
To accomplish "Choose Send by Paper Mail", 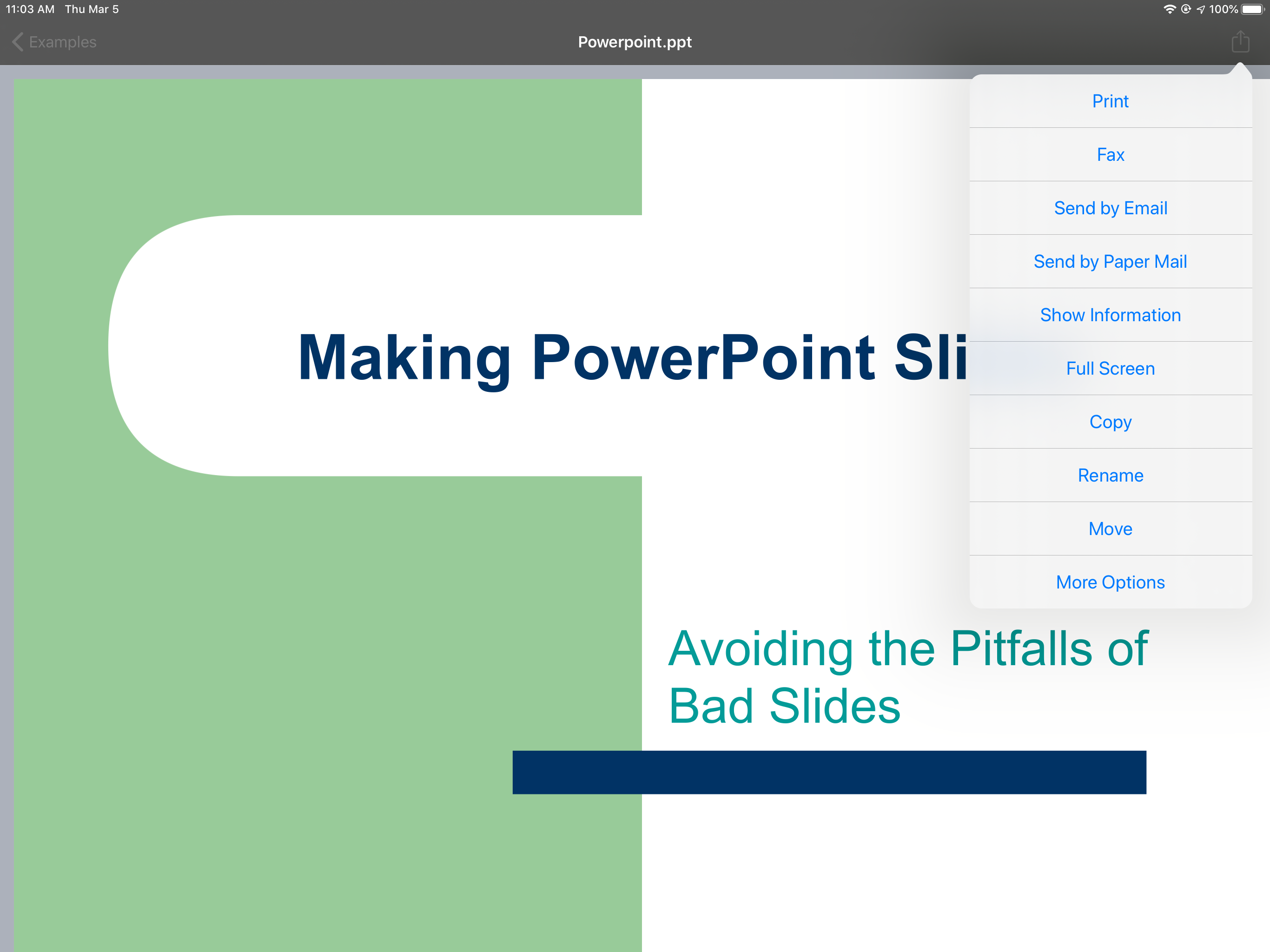I will pos(1110,261).
